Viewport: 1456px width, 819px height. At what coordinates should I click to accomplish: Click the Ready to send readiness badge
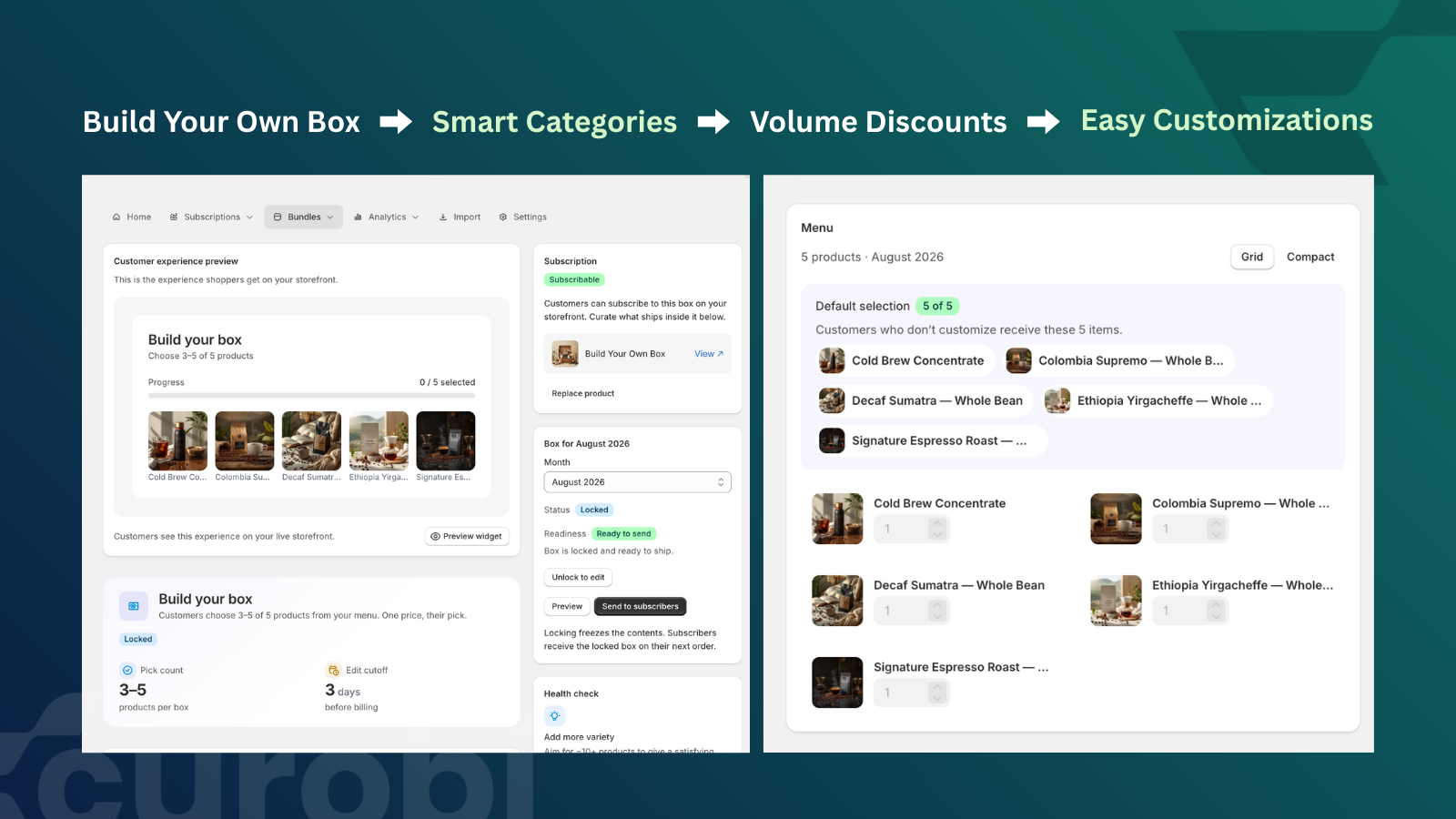point(624,534)
